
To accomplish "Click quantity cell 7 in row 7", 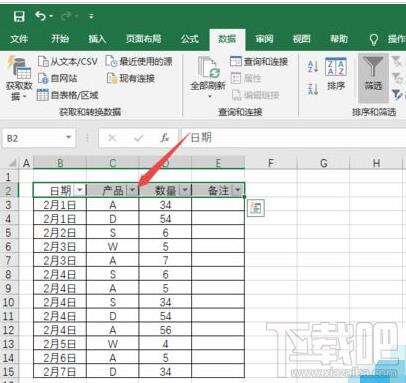I will [x=165, y=261].
